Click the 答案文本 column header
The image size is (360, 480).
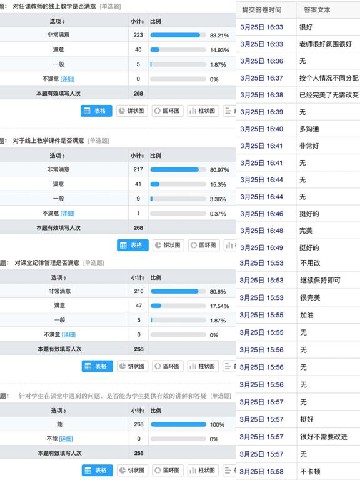[317, 10]
